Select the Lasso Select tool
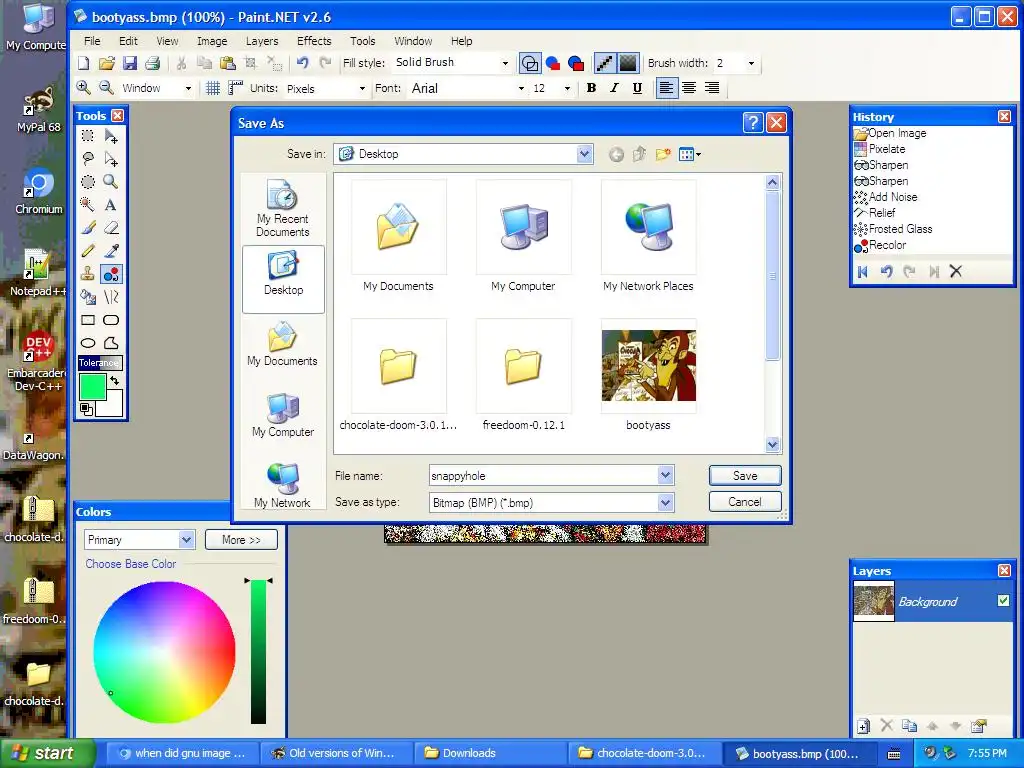 coord(88,159)
